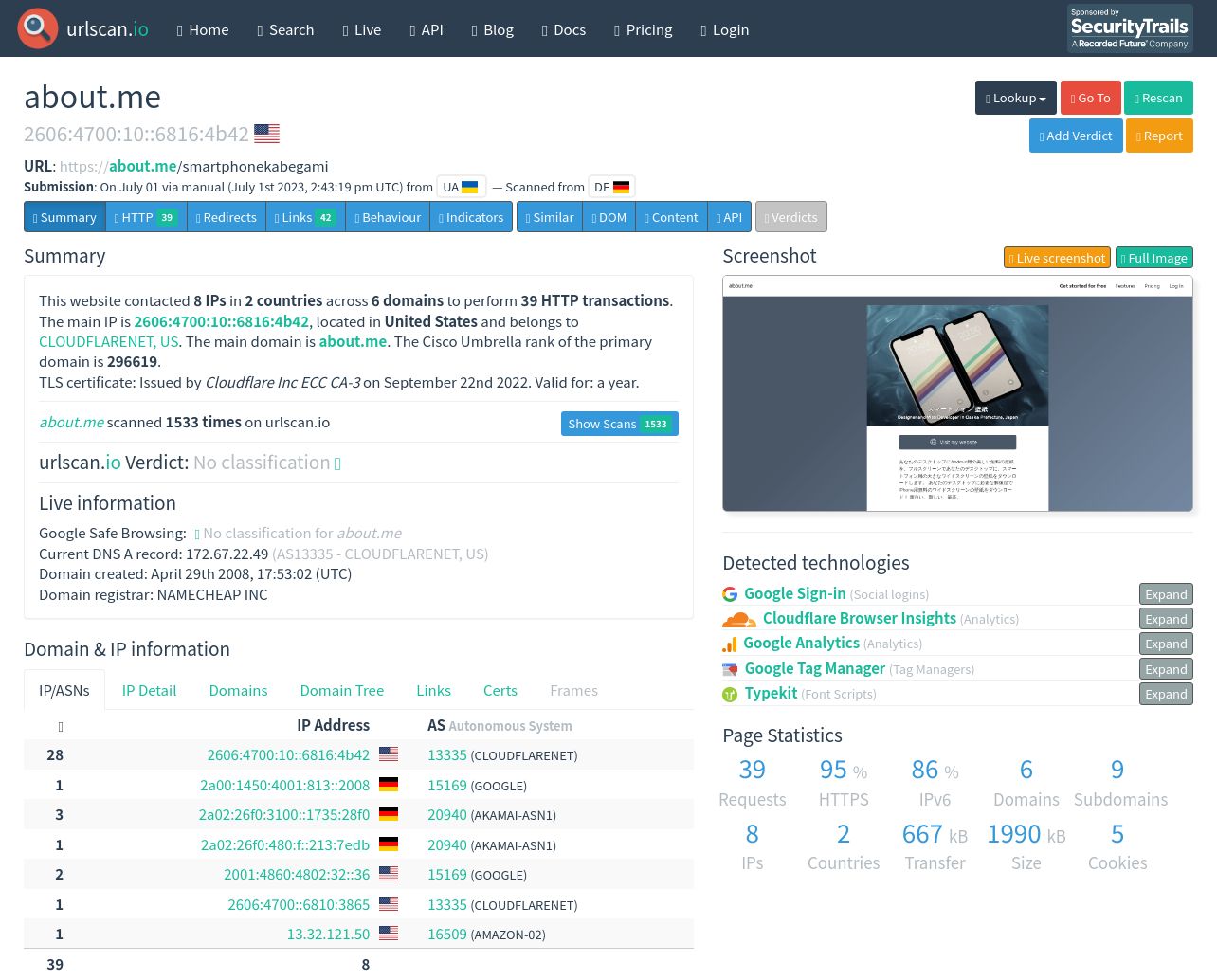This screenshot has width=1217, height=980.
Task: Click the US flag for 13.32.121.50
Action: point(389,934)
